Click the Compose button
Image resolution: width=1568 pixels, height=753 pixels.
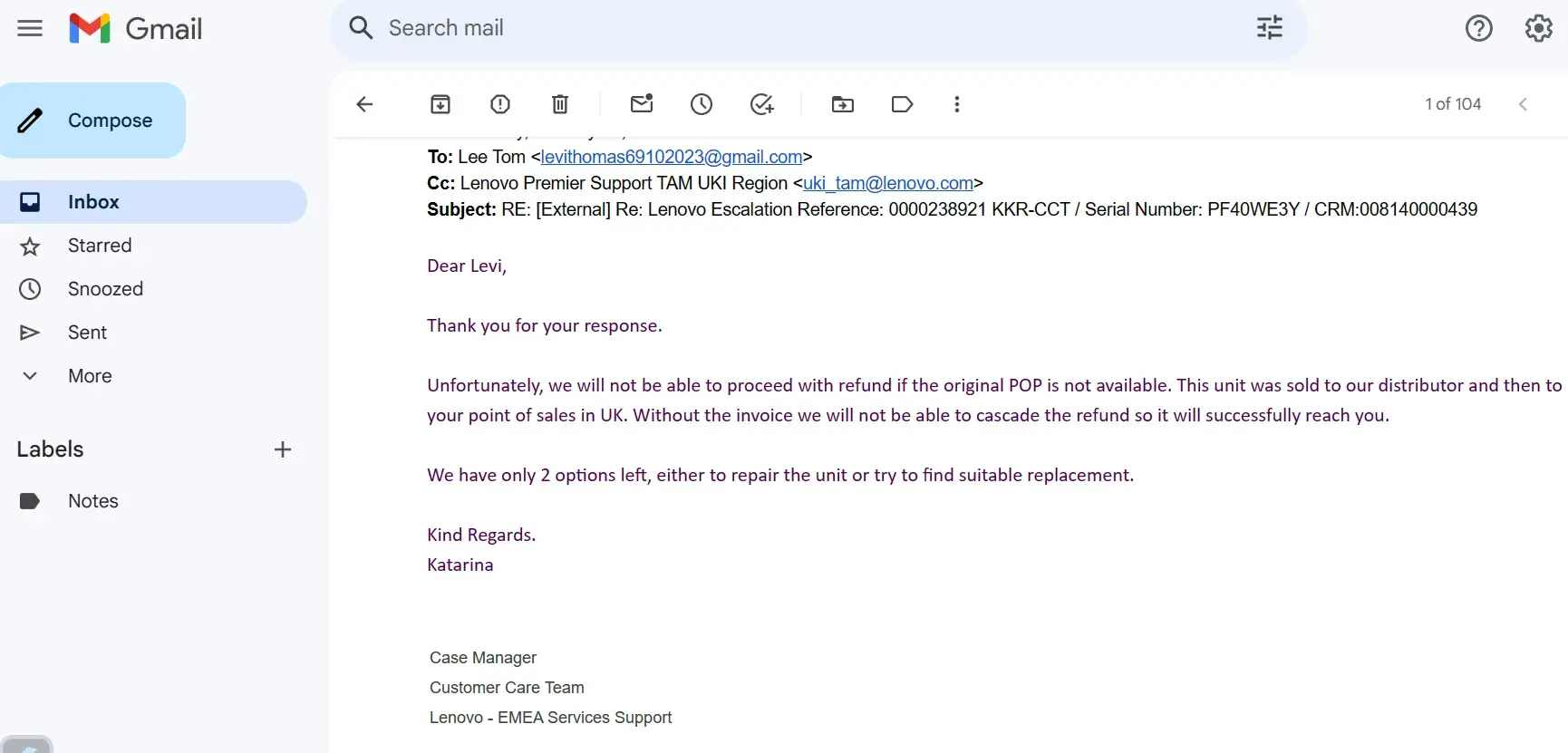tap(93, 121)
